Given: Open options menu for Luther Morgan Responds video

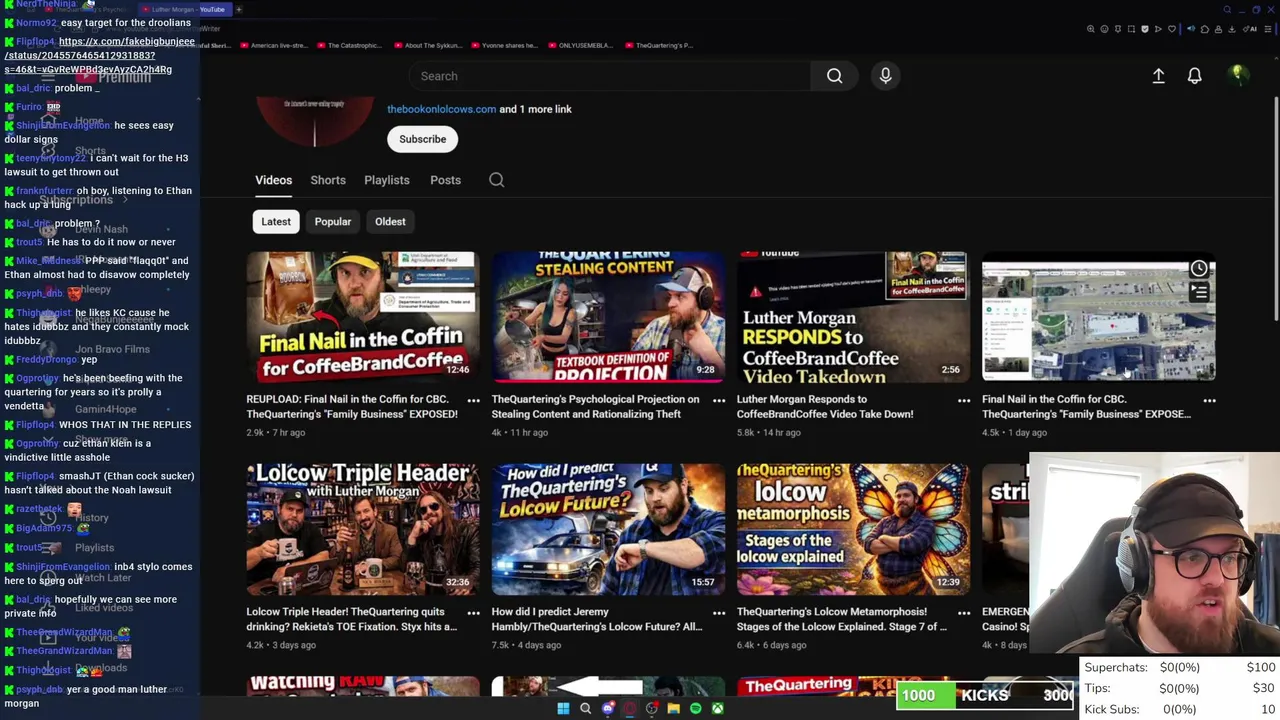Looking at the screenshot, I should click(964, 400).
